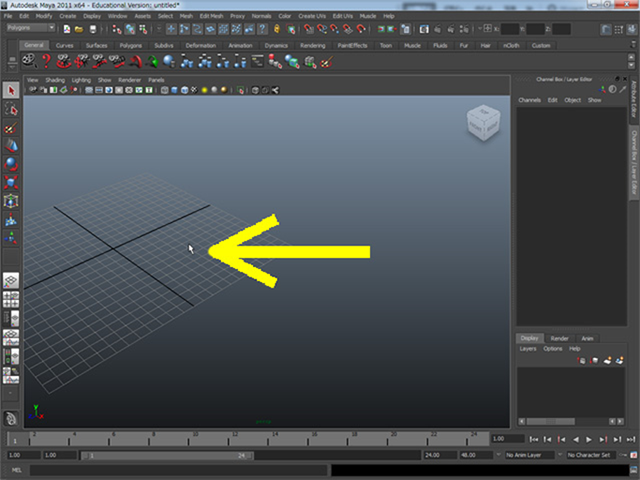This screenshot has height=480, width=640.
Task: Switch to single perspective view layout
Action: coord(11,281)
